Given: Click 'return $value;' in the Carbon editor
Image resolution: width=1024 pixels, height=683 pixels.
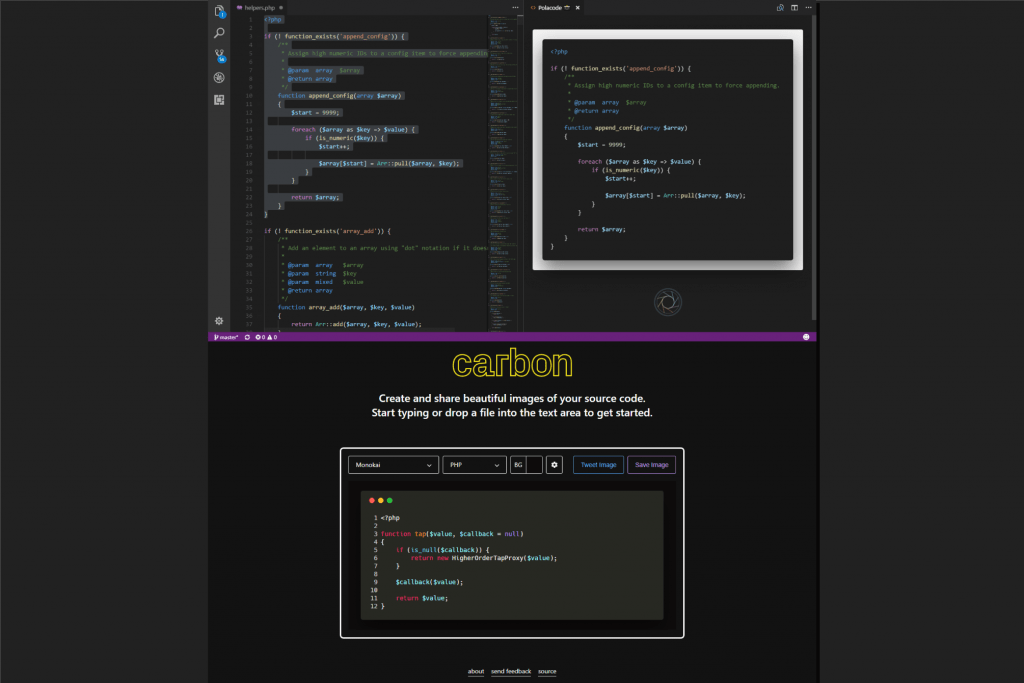Looking at the screenshot, I should (x=422, y=598).
